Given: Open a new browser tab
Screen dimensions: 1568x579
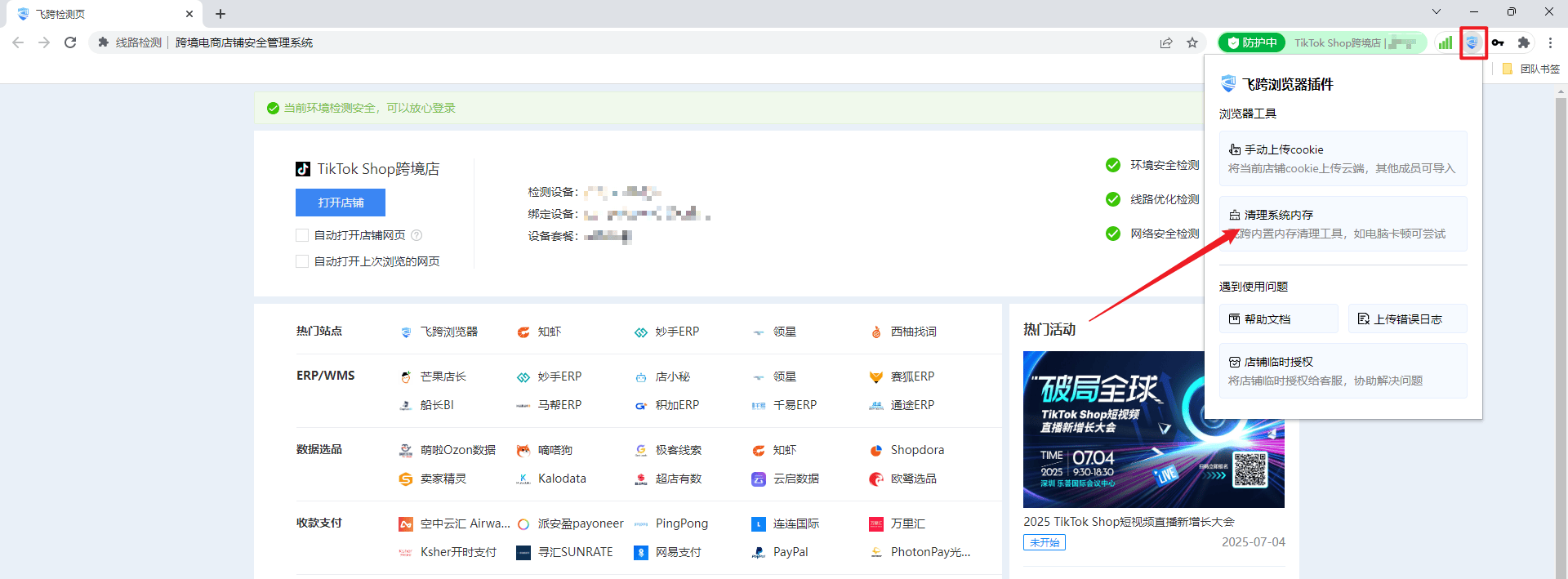Looking at the screenshot, I should click(x=220, y=14).
